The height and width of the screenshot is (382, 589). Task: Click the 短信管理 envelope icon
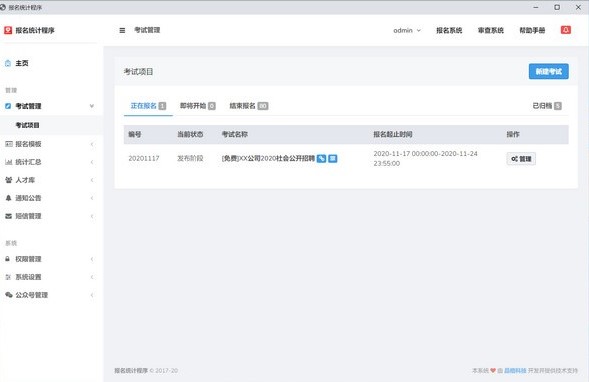tap(9, 216)
